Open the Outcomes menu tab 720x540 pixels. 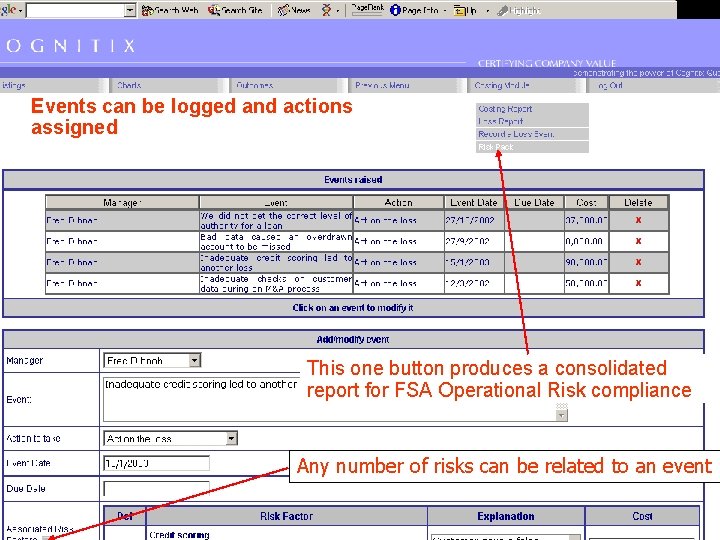coord(254,85)
